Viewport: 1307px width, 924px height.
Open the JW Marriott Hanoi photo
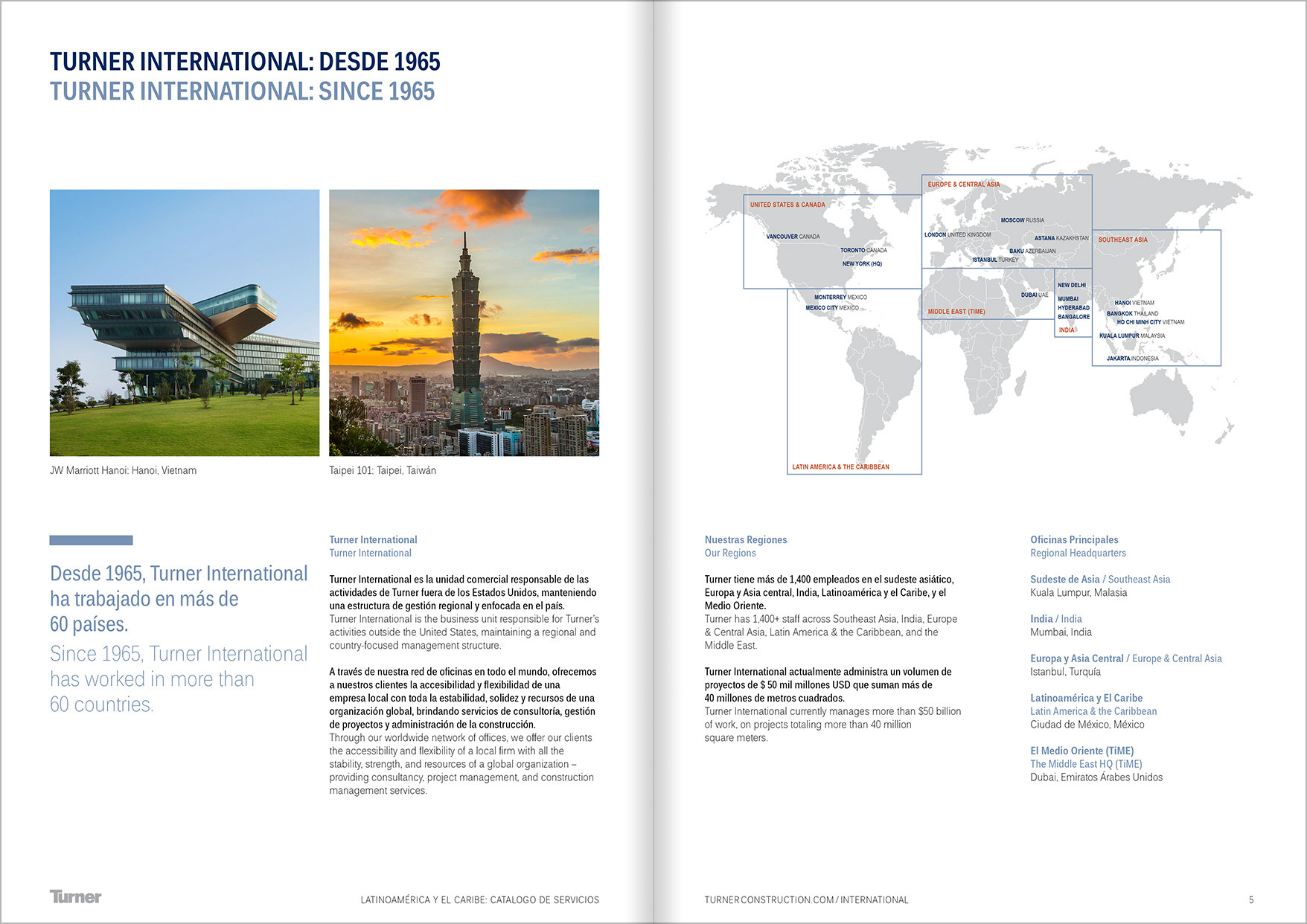click(185, 323)
